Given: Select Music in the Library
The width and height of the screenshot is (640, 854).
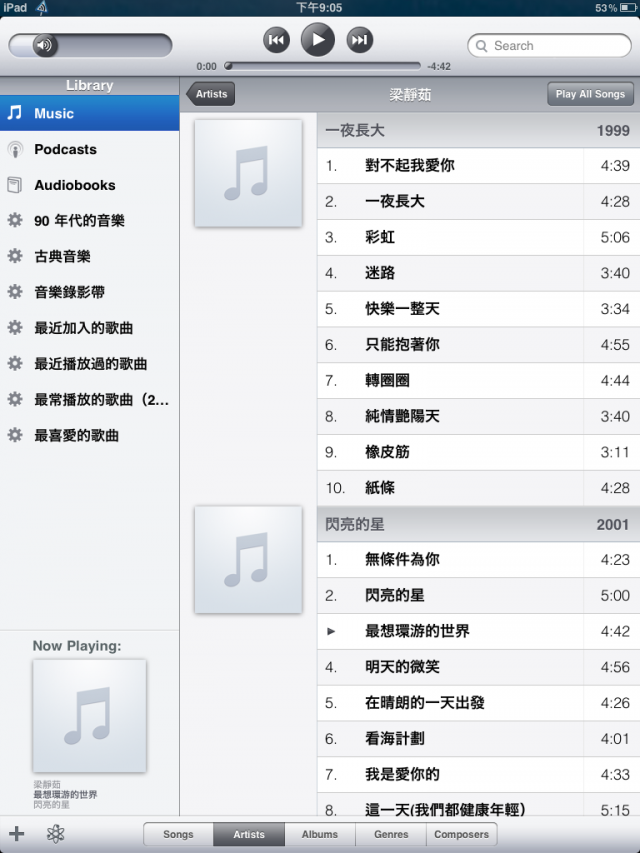Looking at the screenshot, I should [x=89, y=113].
